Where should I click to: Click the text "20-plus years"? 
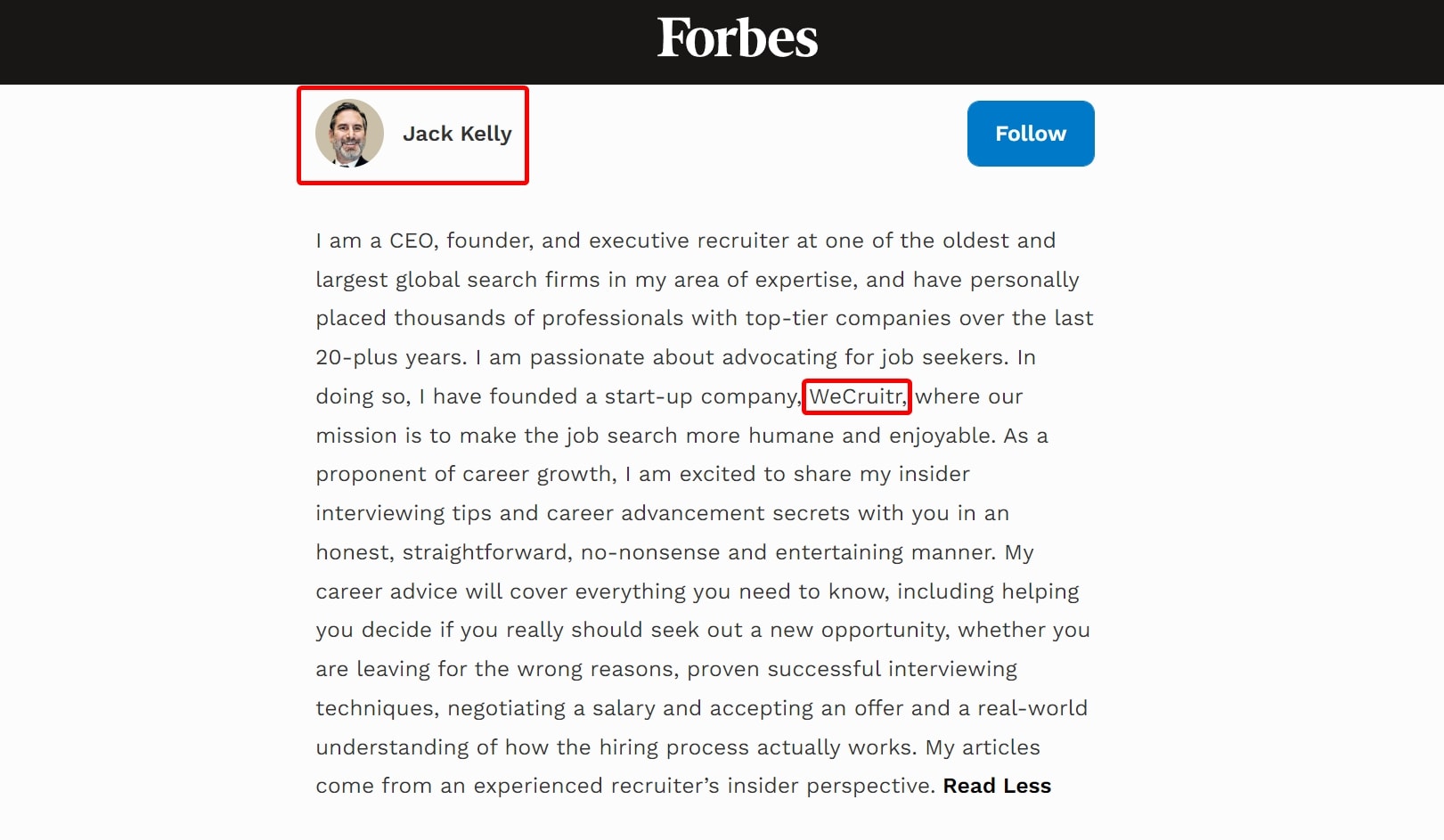(390, 357)
